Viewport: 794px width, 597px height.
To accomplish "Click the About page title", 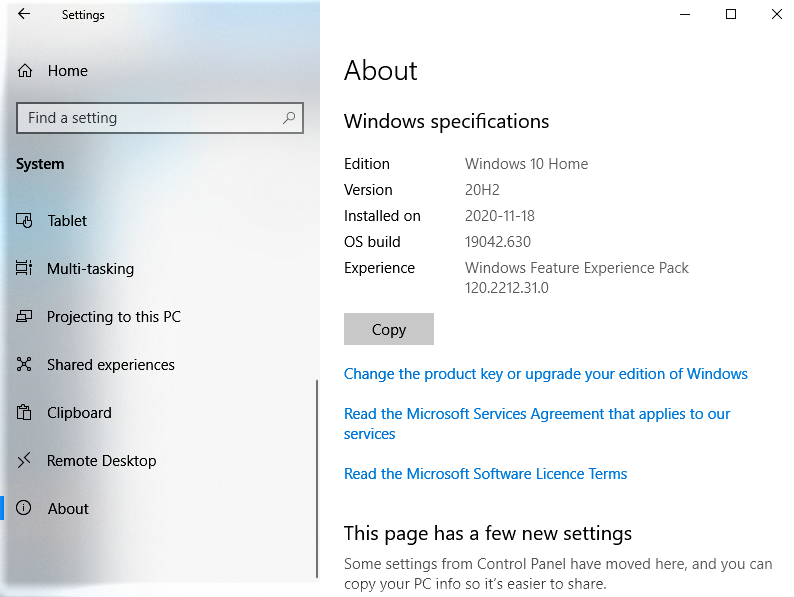I will click(381, 70).
